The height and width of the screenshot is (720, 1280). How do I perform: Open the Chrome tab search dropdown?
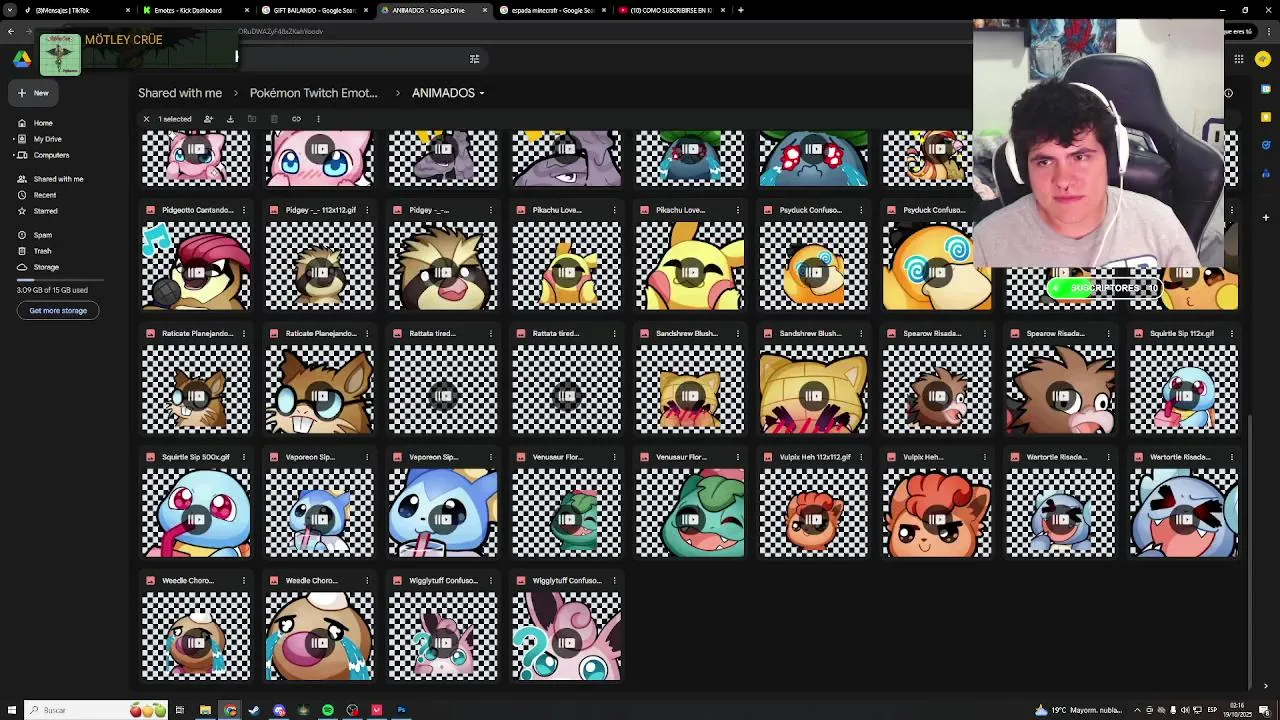point(10,10)
